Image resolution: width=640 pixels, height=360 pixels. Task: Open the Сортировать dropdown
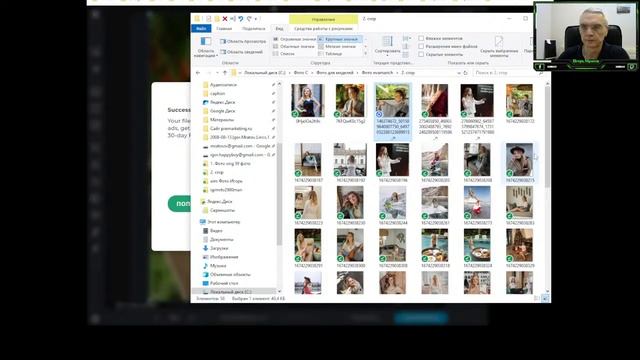pyautogui.click(x=387, y=46)
